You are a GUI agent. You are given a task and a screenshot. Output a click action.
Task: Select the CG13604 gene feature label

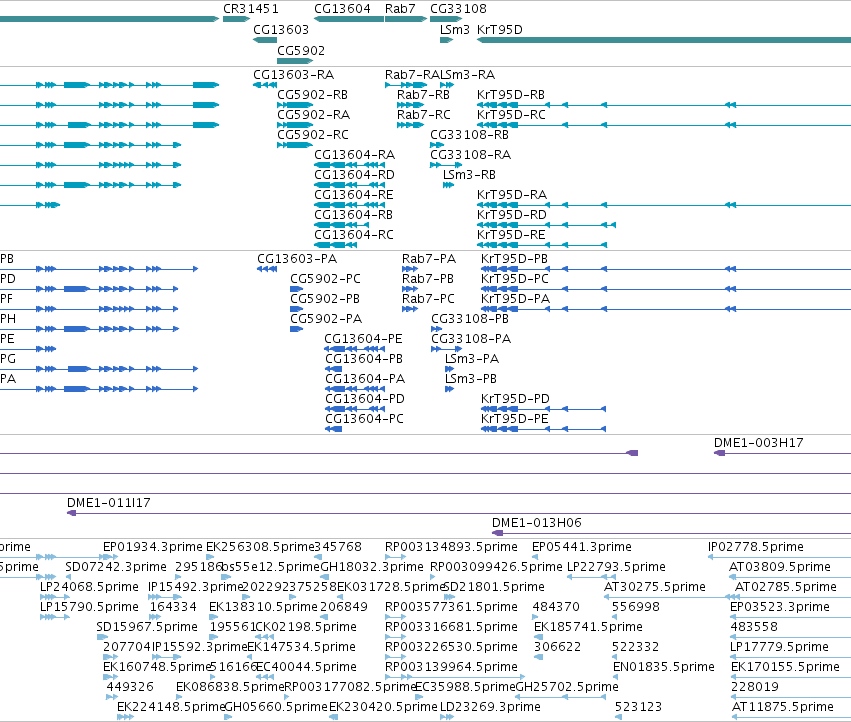click(342, 9)
